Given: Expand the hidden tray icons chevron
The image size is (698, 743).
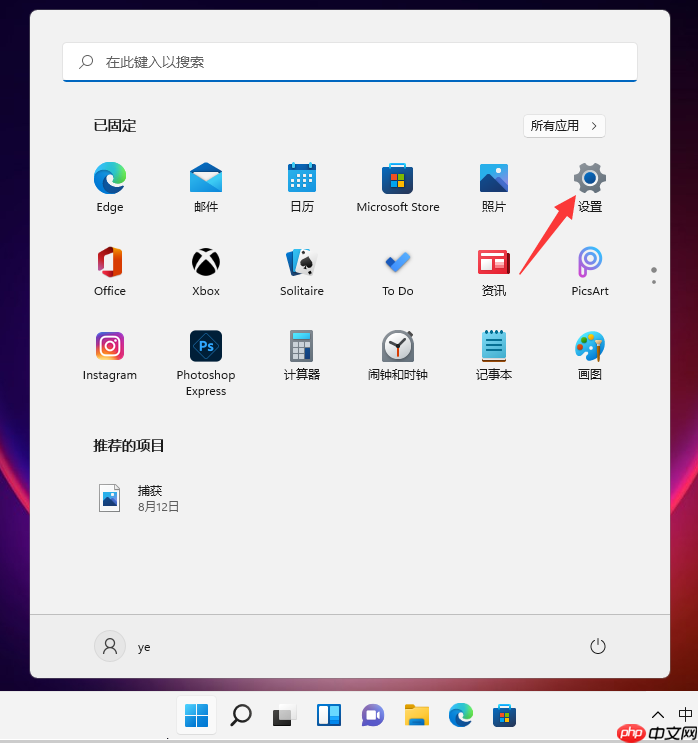Looking at the screenshot, I should click(x=658, y=715).
